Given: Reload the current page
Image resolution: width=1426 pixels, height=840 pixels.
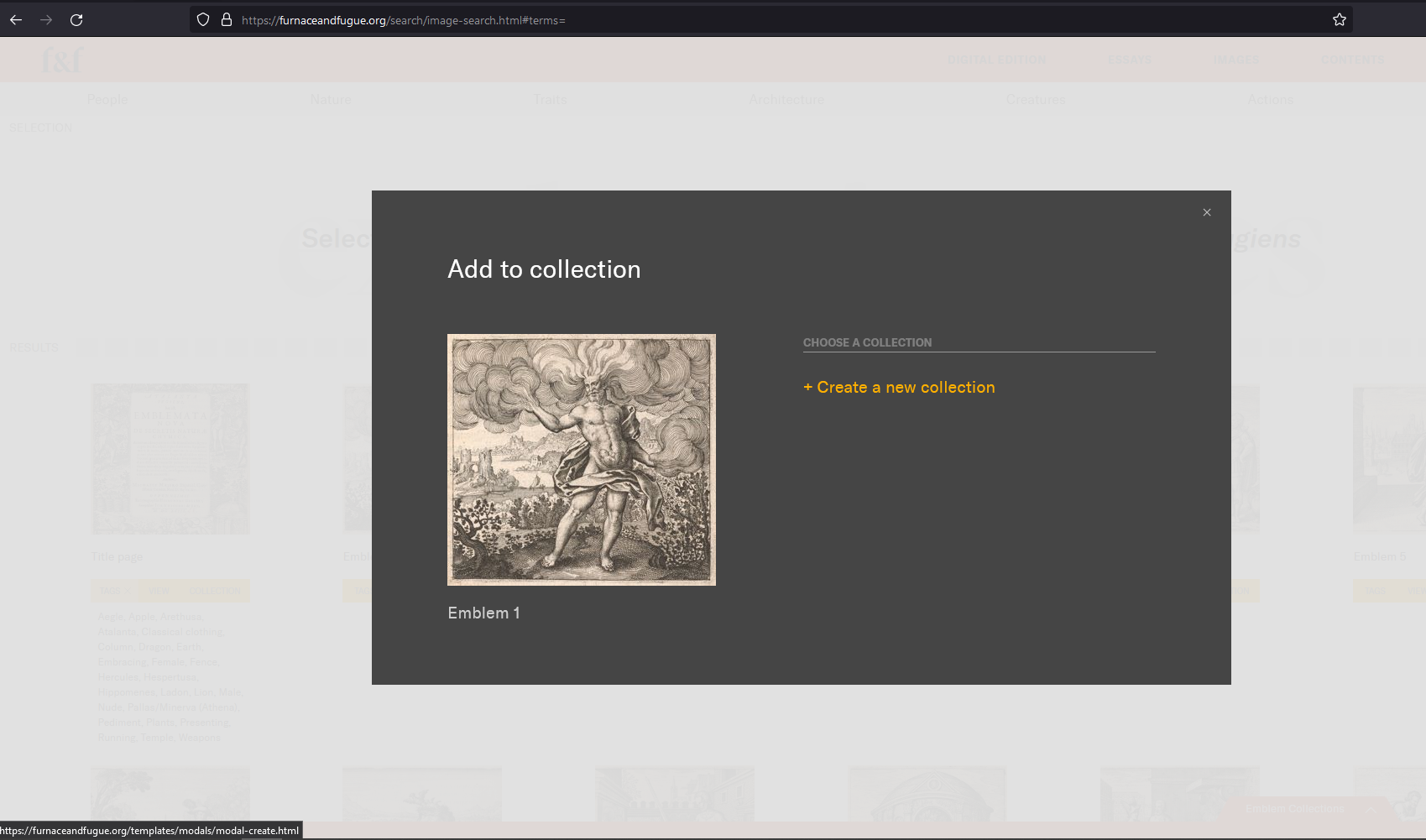Looking at the screenshot, I should coord(76,19).
